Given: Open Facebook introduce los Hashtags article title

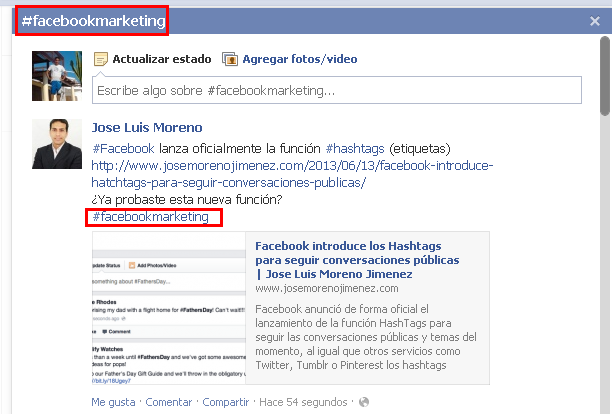Looking at the screenshot, I should tap(357, 260).
